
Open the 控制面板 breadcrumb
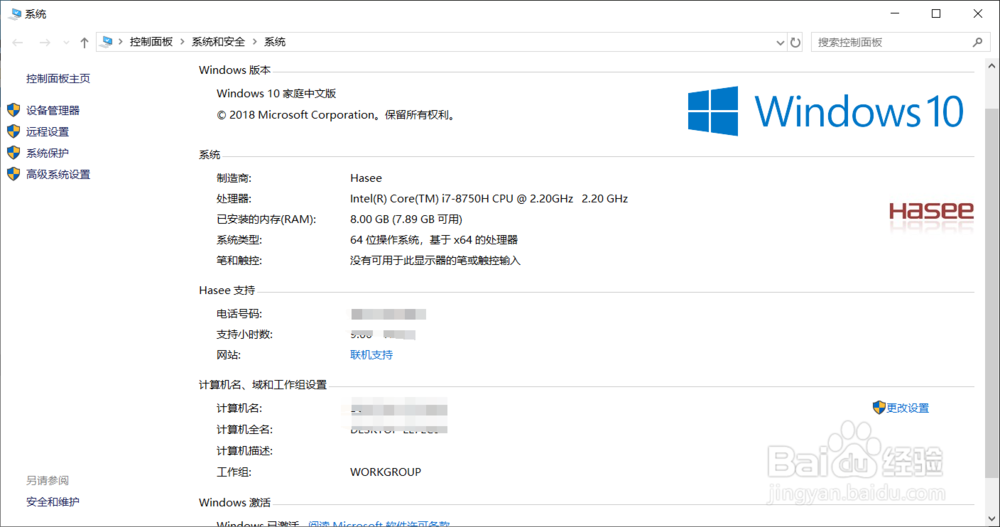pos(151,41)
